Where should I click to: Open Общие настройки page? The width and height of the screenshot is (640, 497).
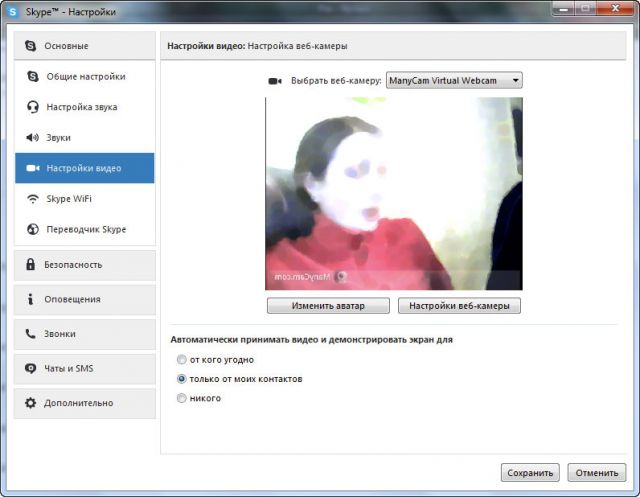tap(85, 76)
